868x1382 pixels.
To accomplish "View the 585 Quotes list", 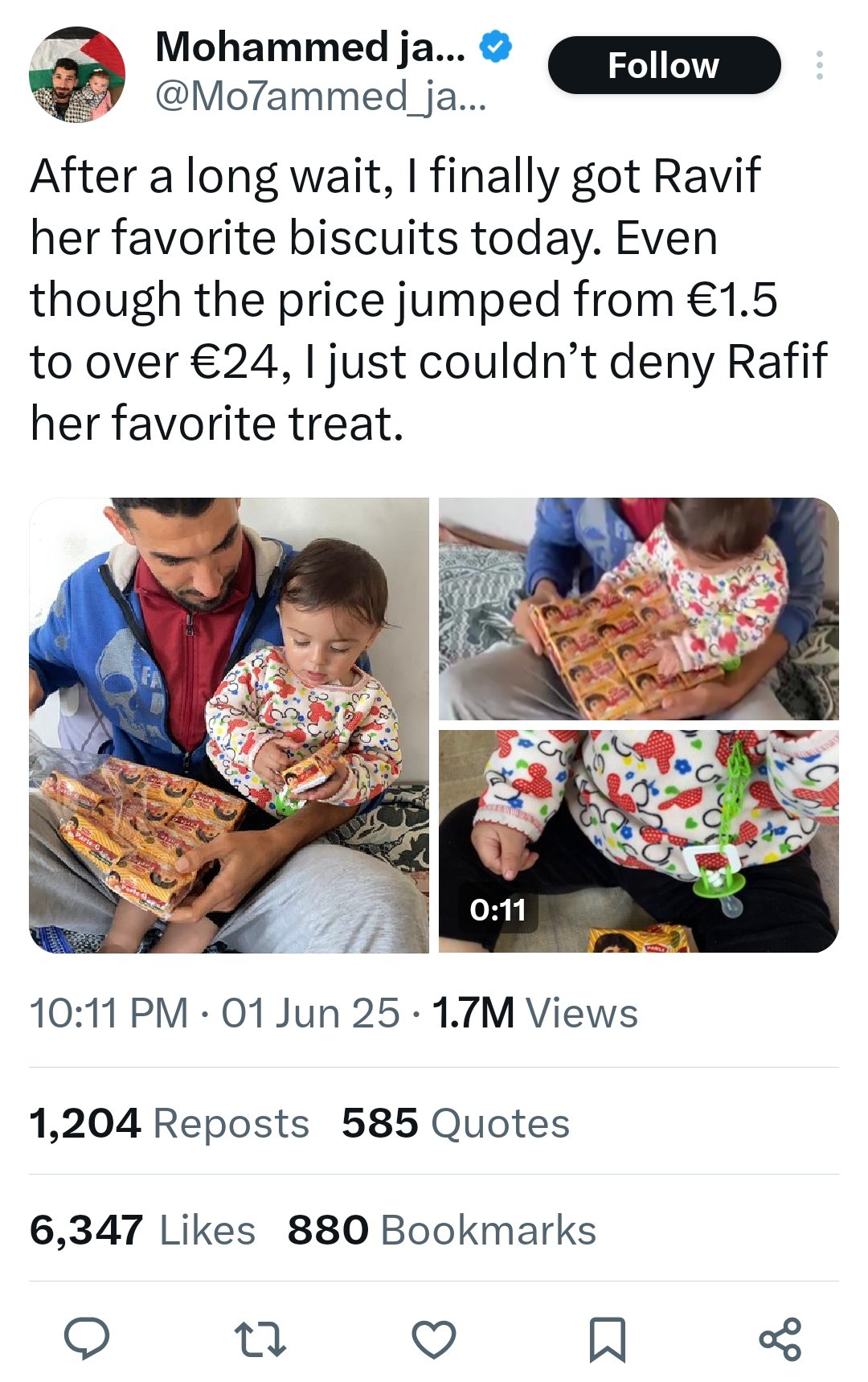I will tap(455, 1122).
